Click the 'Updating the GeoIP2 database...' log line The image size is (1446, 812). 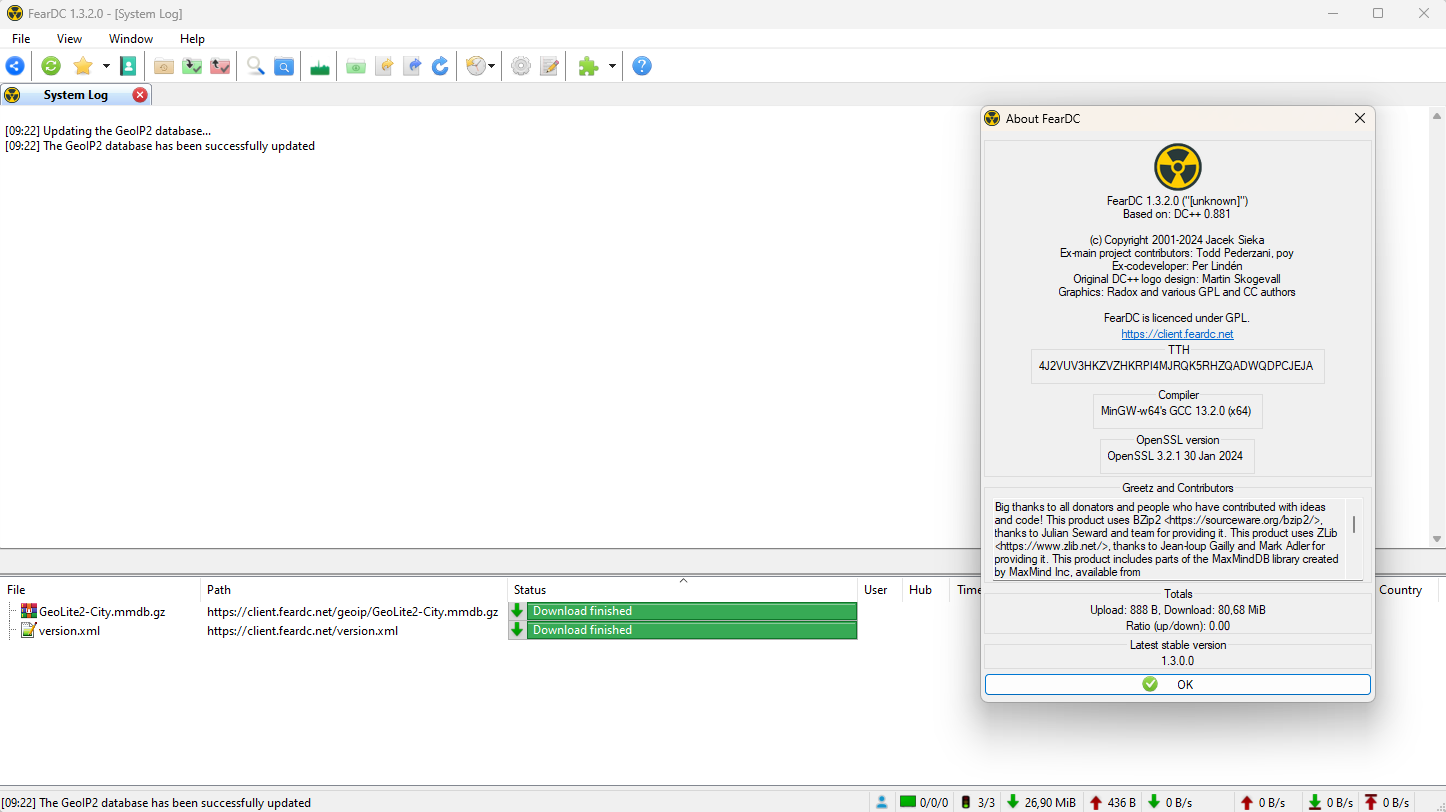[x=108, y=131]
